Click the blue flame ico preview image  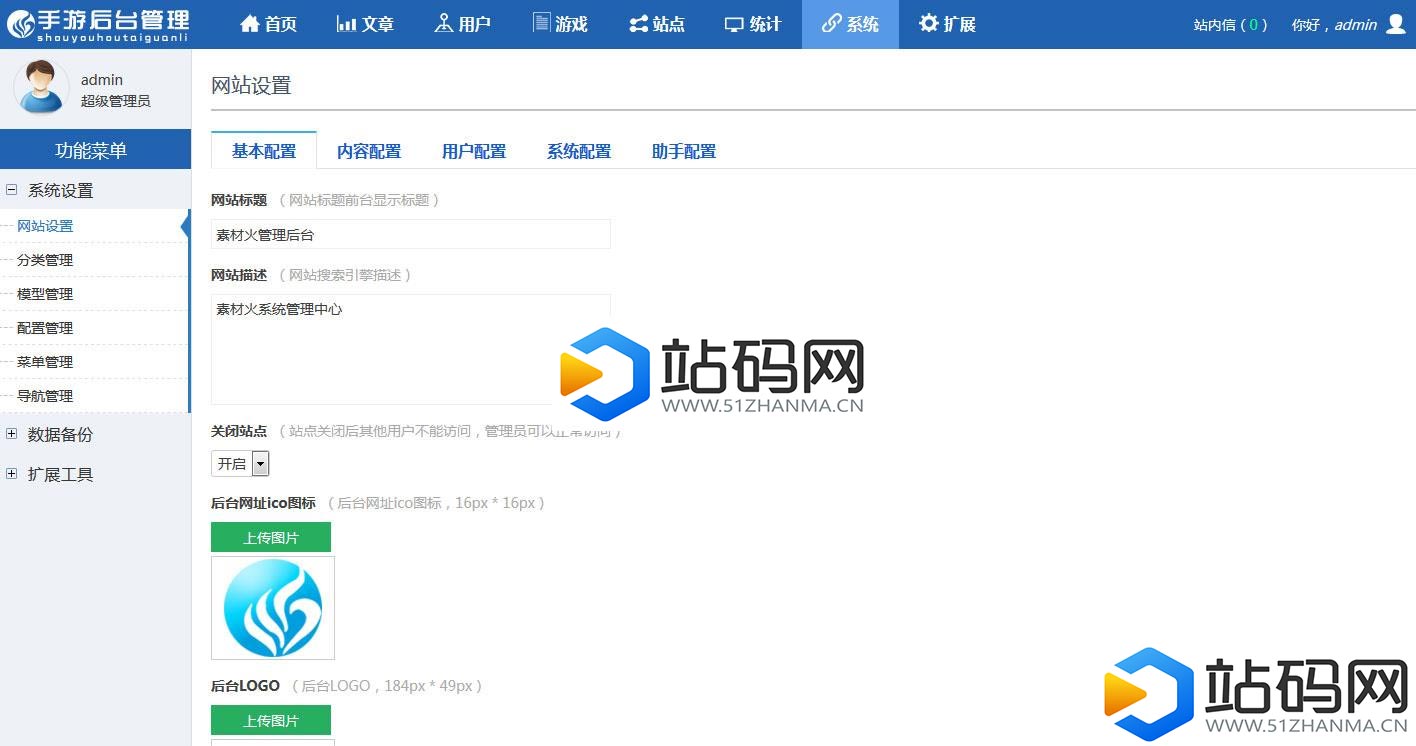pyautogui.click(x=273, y=608)
